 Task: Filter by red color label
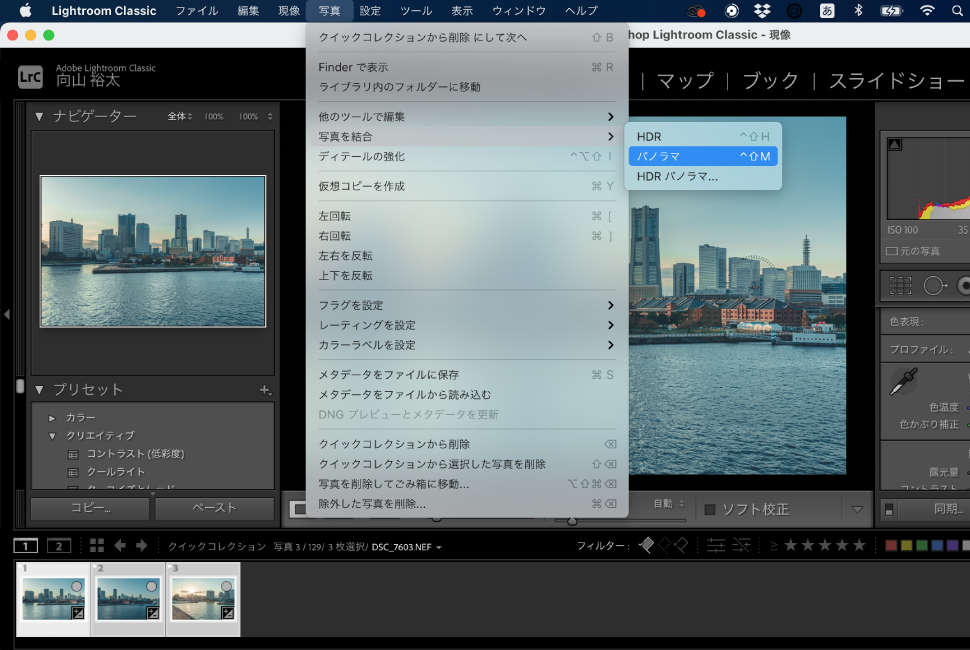891,545
